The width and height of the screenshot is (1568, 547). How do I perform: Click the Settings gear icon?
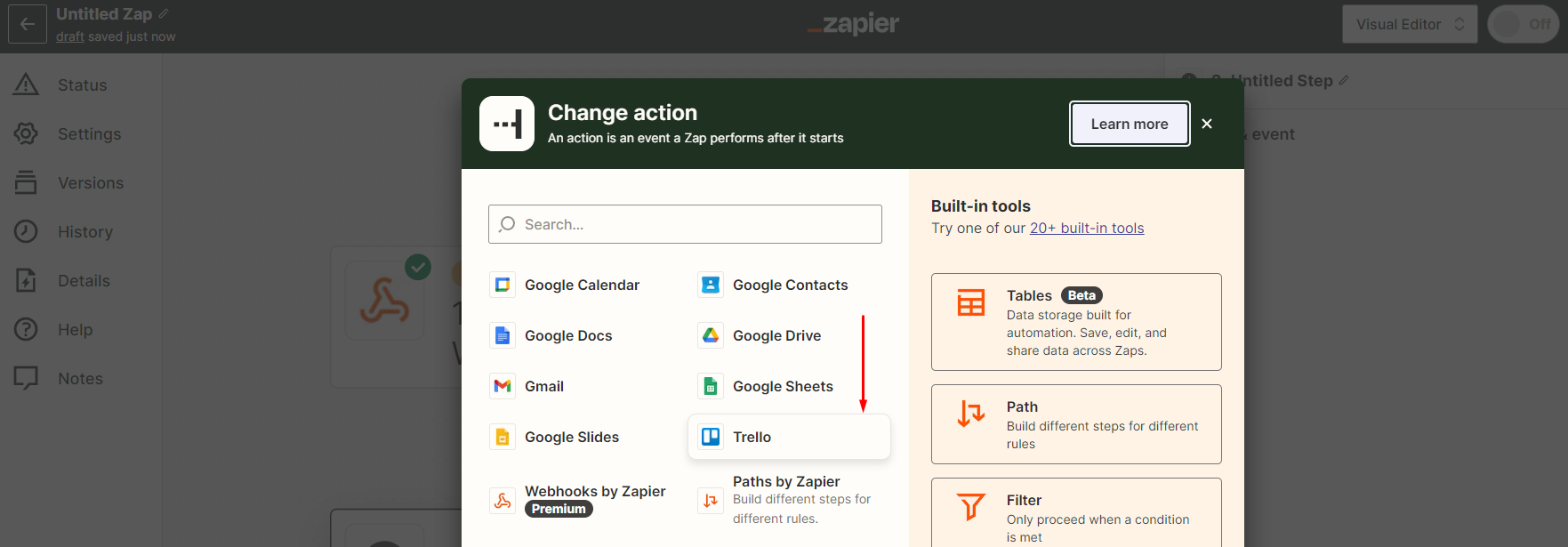tap(26, 133)
